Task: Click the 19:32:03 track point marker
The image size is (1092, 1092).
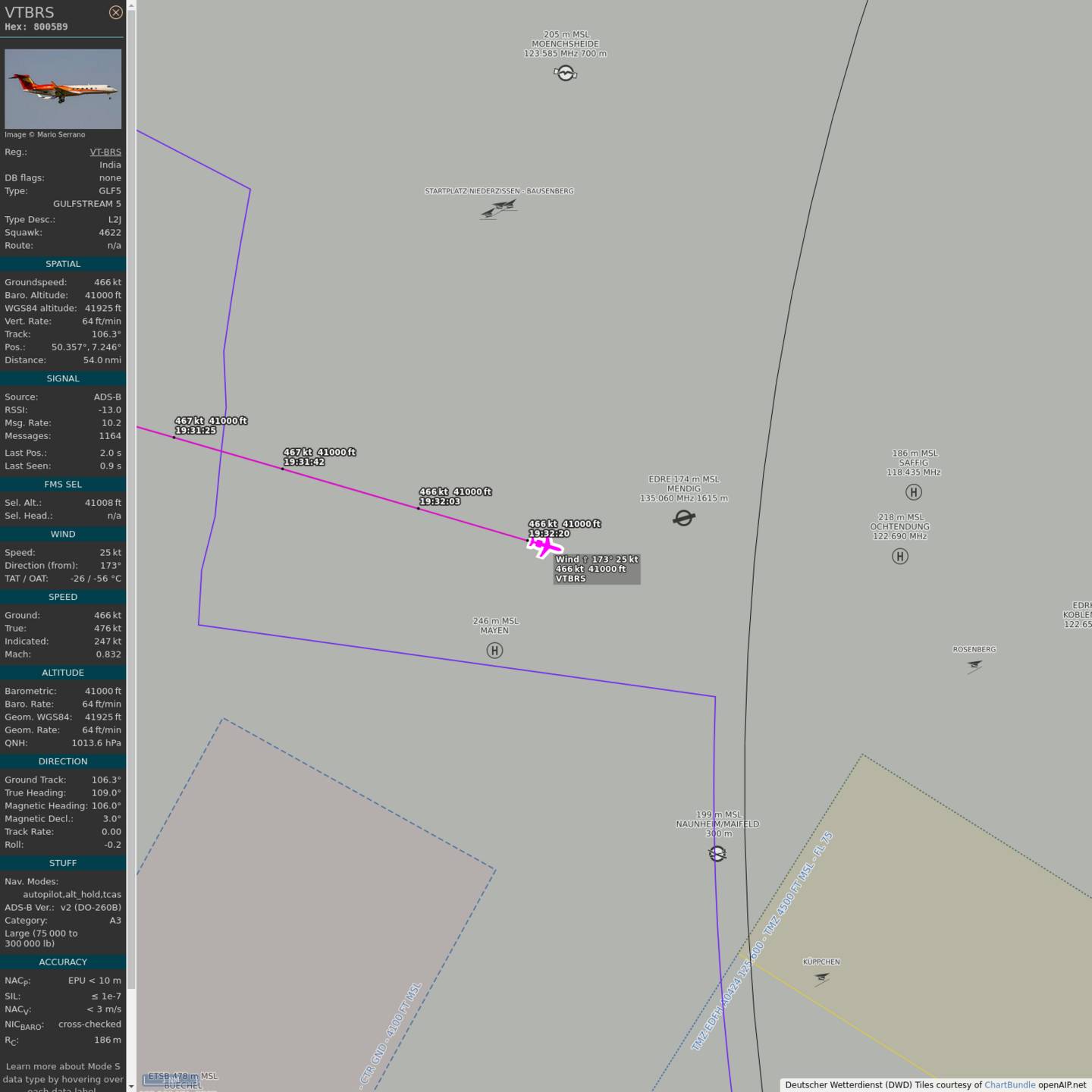Action: coord(419,508)
